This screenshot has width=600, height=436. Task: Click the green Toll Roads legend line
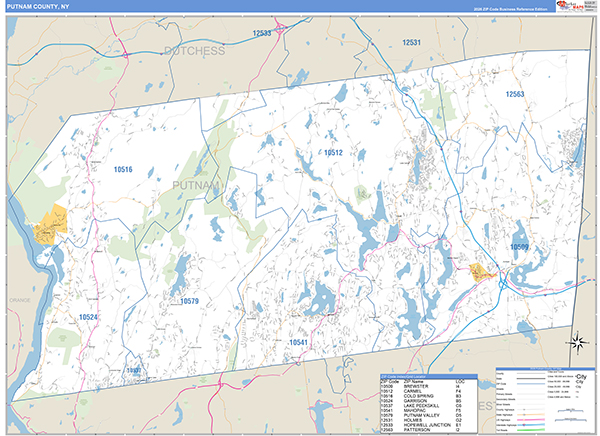pos(531,430)
